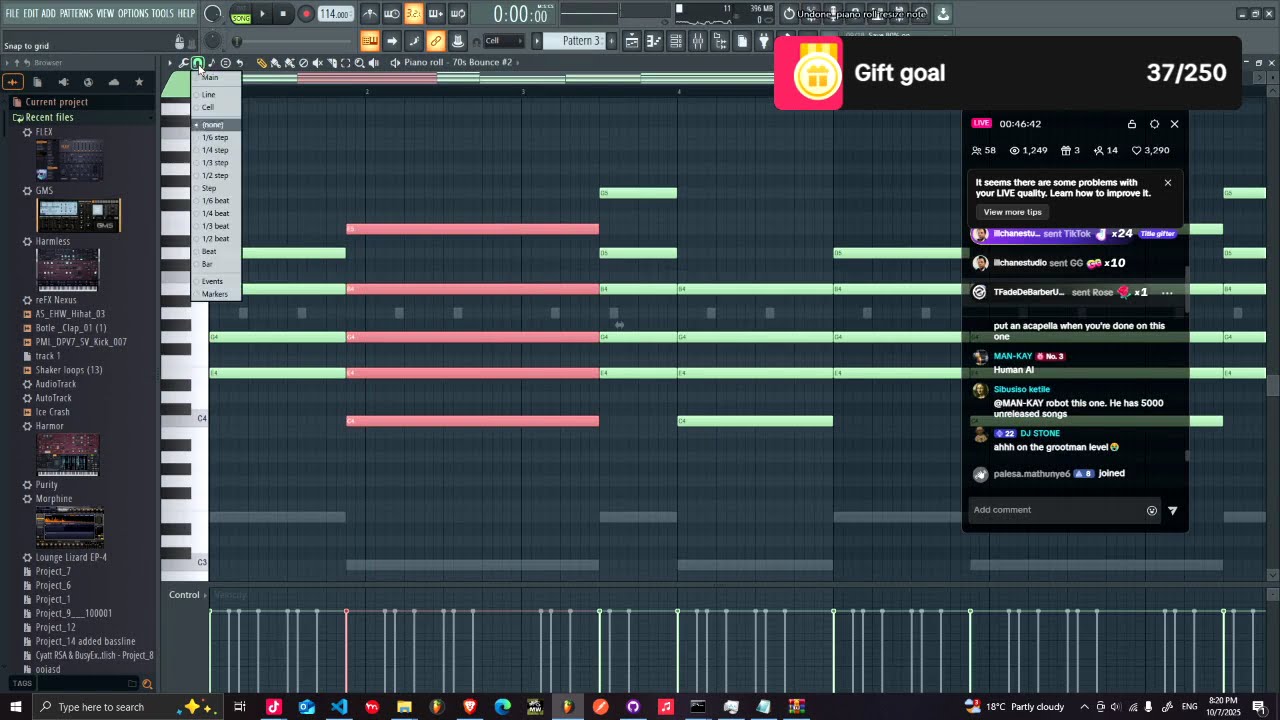Click the metronome icon
Image resolution: width=1280 pixels, height=720 pixels.
tap(370, 14)
